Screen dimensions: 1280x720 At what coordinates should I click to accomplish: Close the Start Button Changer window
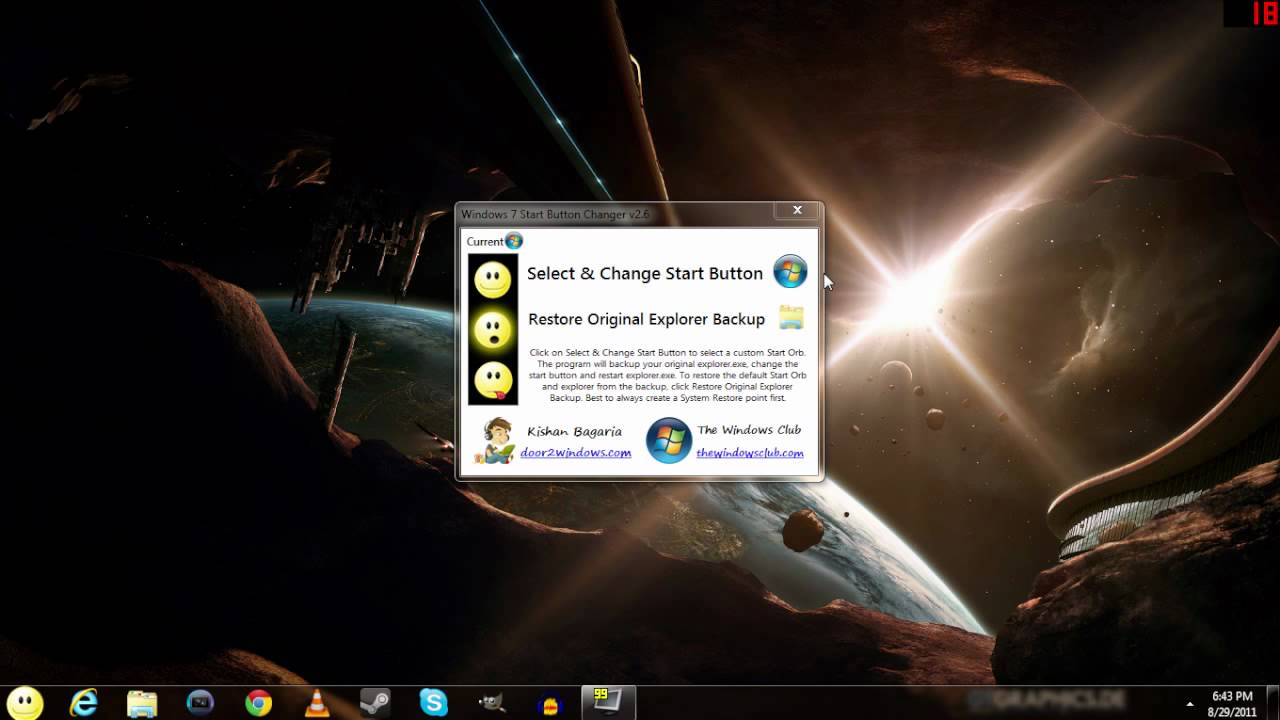coord(797,211)
